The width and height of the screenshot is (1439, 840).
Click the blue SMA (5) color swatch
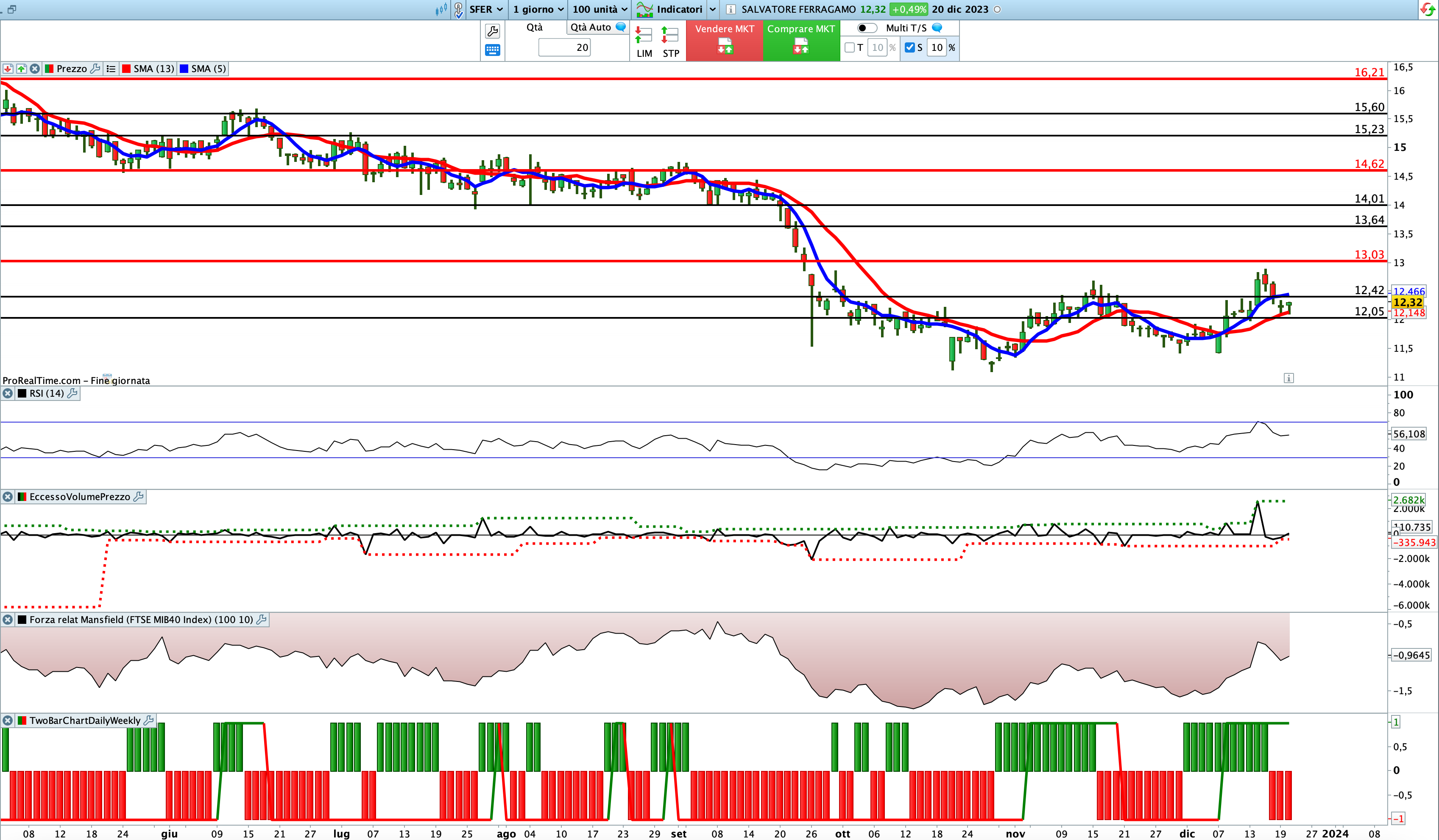coord(184,69)
